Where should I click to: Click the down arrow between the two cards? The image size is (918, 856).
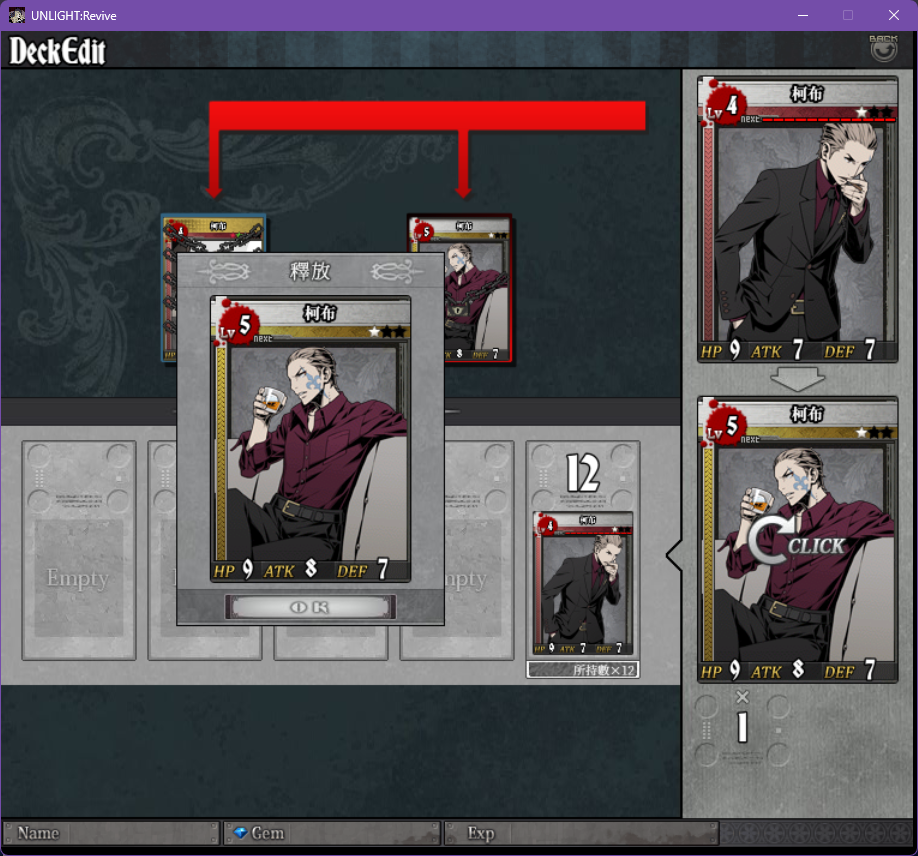(x=797, y=379)
